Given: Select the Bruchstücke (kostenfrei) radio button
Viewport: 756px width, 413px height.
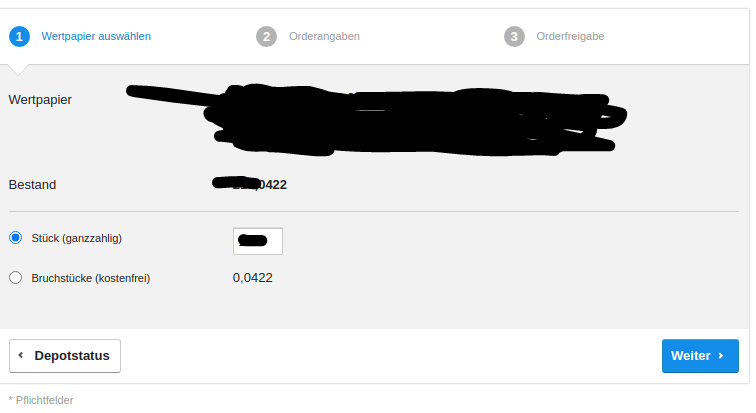Looking at the screenshot, I should (15, 278).
